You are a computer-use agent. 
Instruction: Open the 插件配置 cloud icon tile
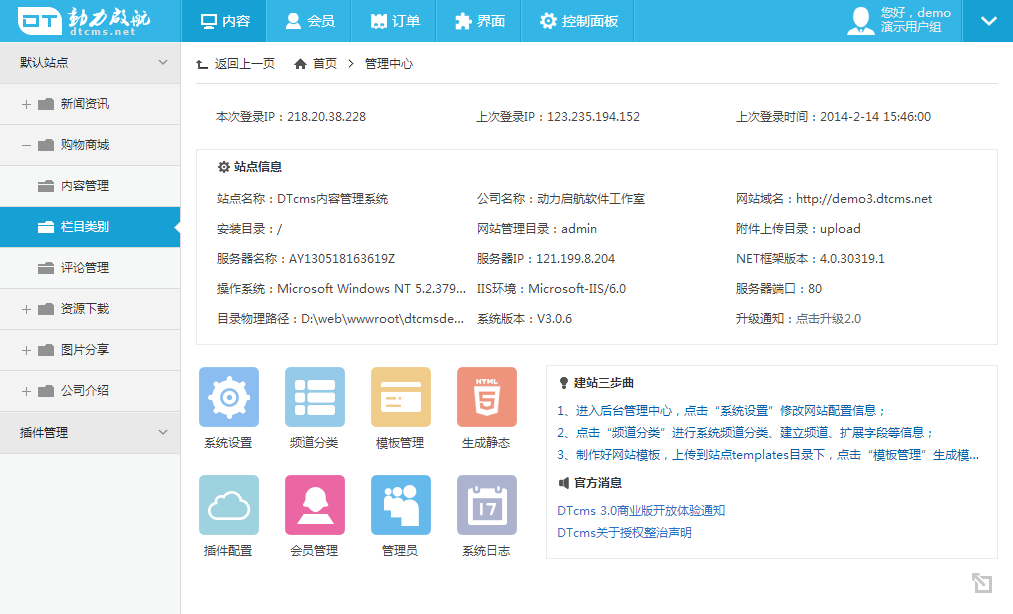229,505
